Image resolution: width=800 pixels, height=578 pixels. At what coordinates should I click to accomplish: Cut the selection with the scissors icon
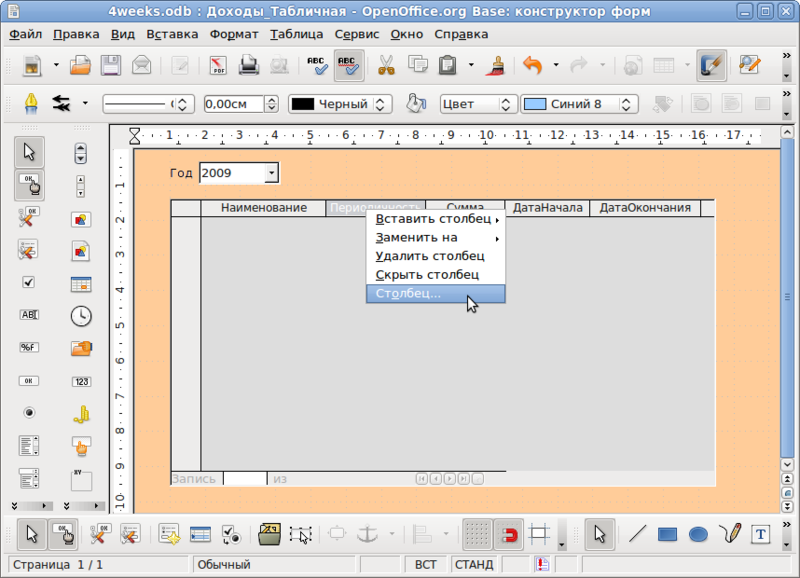click(386, 66)
